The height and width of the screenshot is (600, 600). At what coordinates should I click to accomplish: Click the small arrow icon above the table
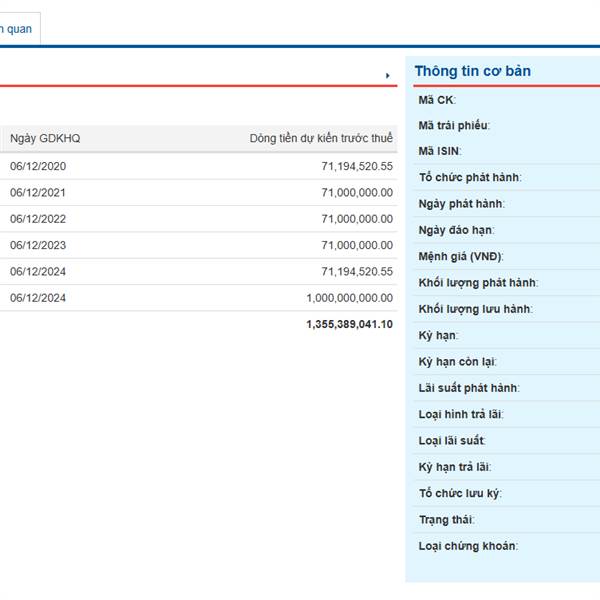(387, 75)
